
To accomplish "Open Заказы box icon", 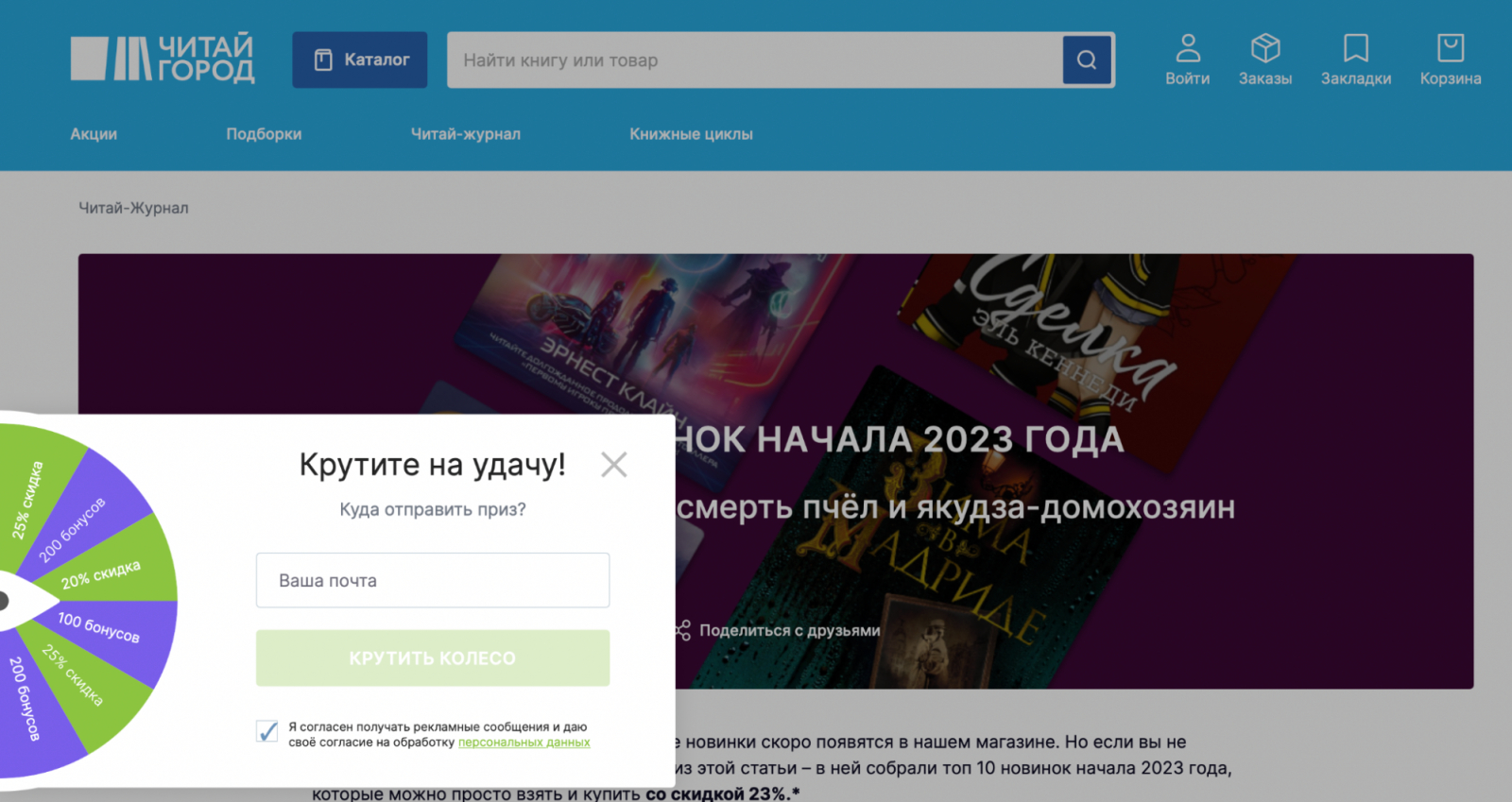I will [x=1265, y=47].
